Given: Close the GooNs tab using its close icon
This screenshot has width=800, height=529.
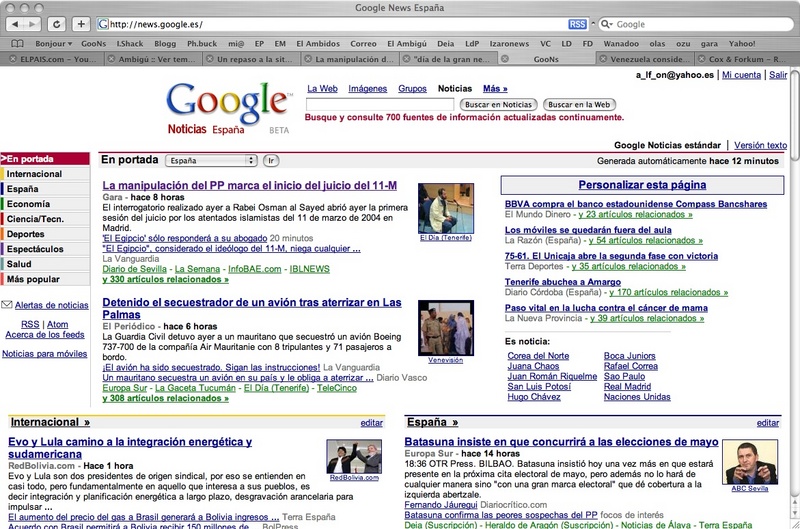Looking at the screenshot, I should tap(506, 60).
